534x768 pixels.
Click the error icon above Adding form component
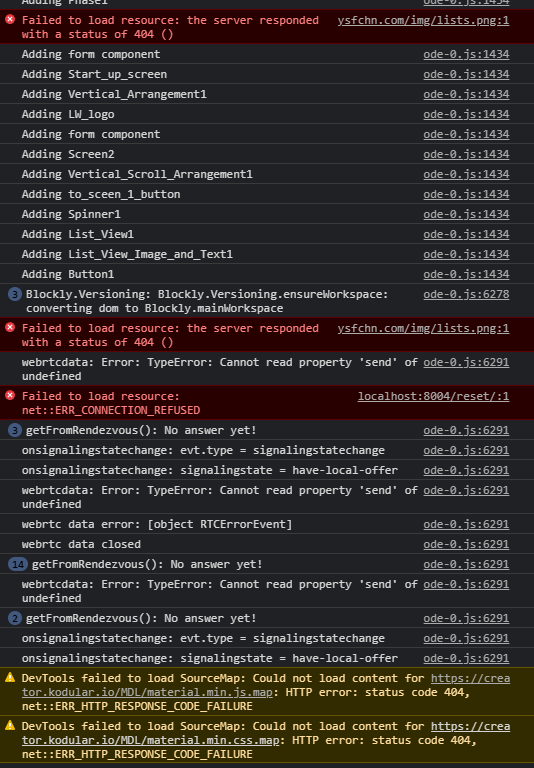[x=10, y=20]
